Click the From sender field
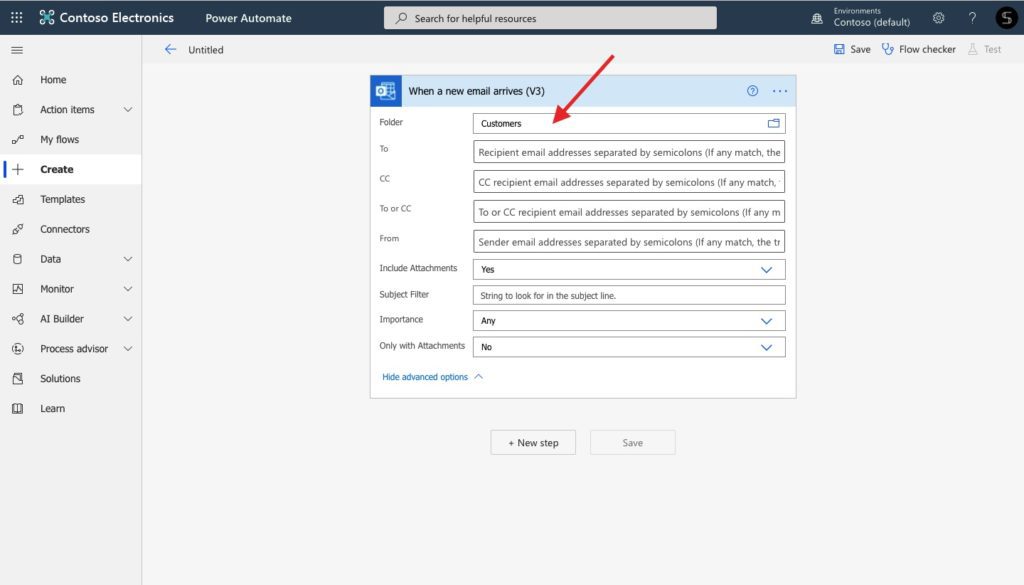The width and height of the screenshot is (1024, 585). tap(629, 242)
